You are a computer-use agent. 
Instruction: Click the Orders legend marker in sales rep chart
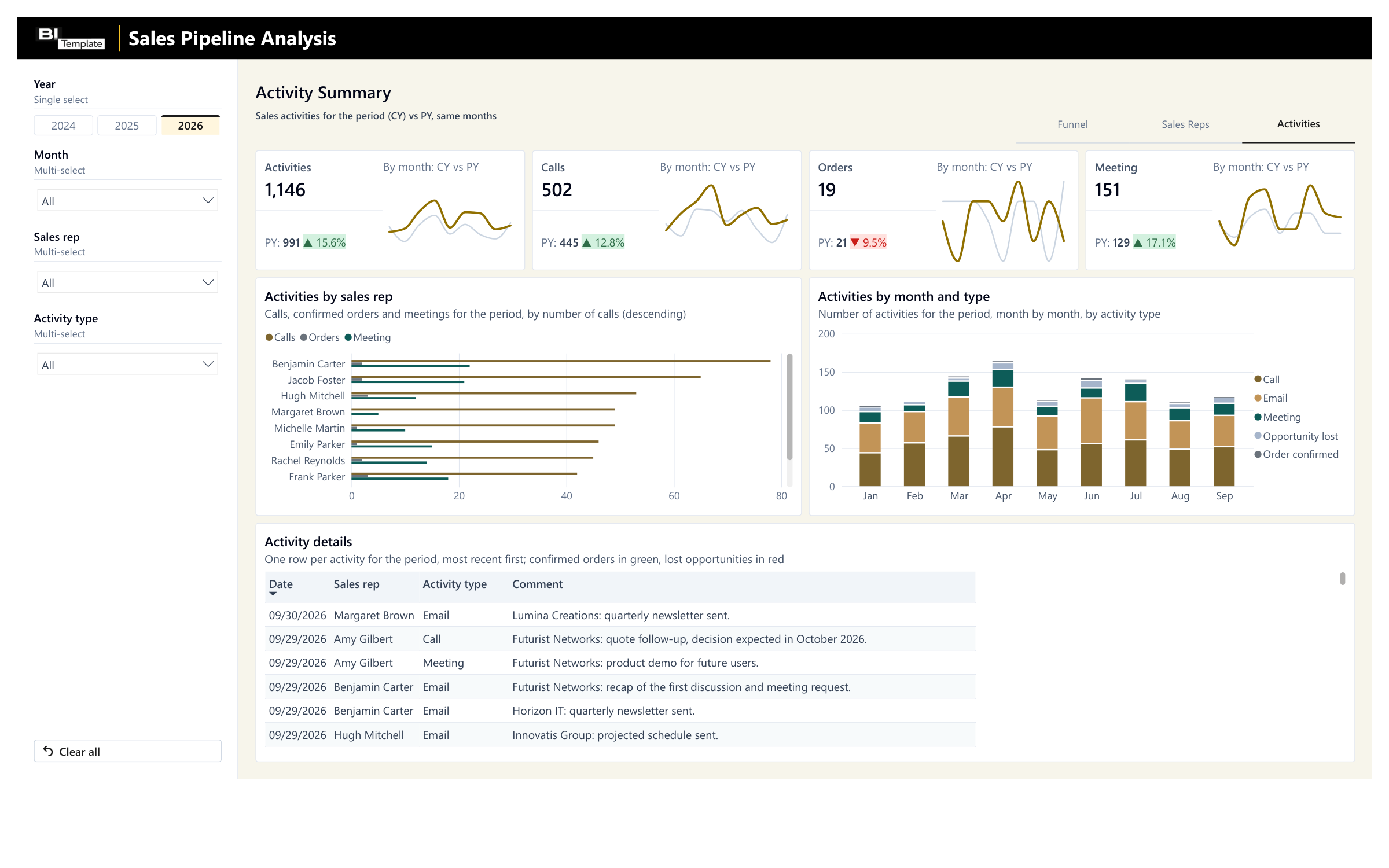click(304, 337)
